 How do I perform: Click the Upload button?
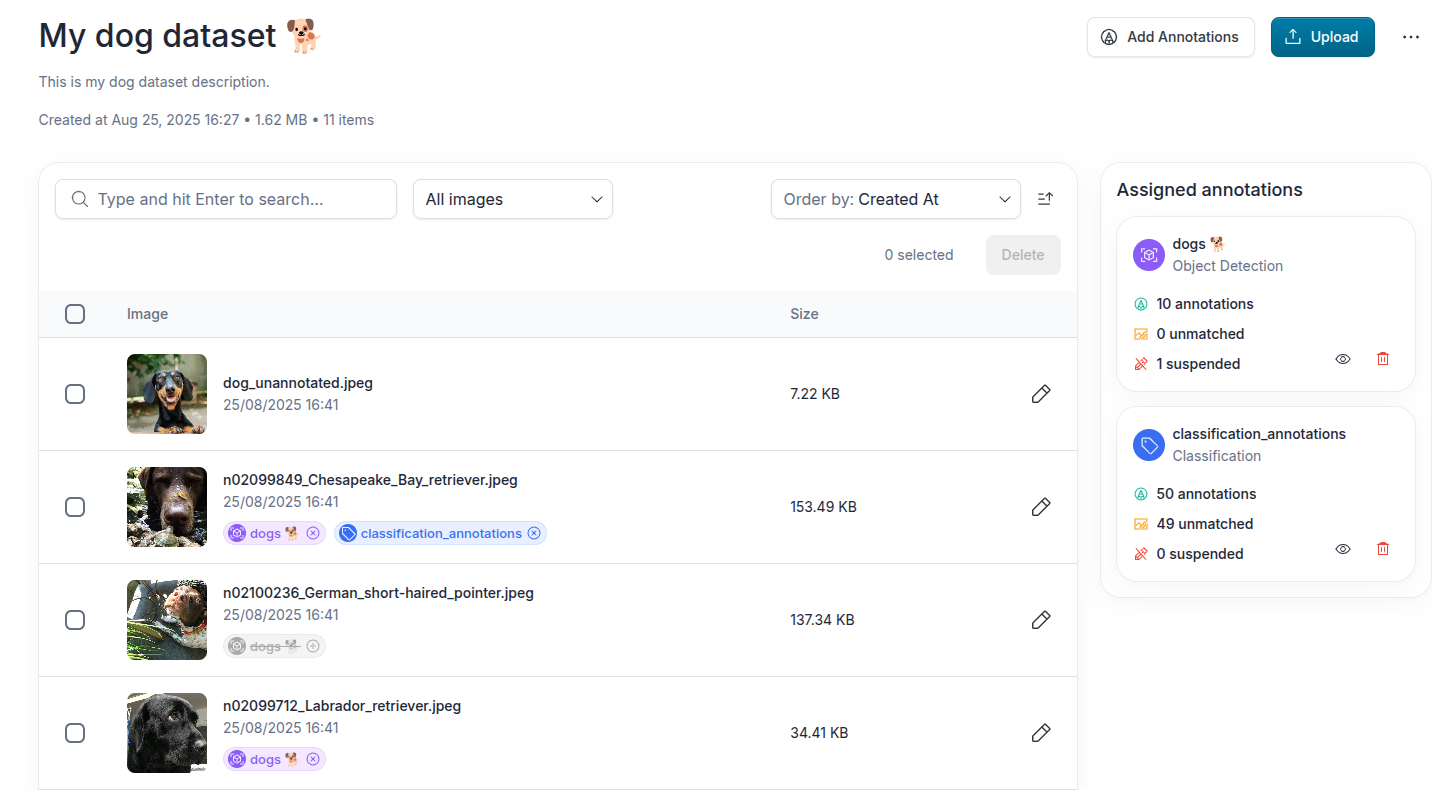[x=1323, y=37]
